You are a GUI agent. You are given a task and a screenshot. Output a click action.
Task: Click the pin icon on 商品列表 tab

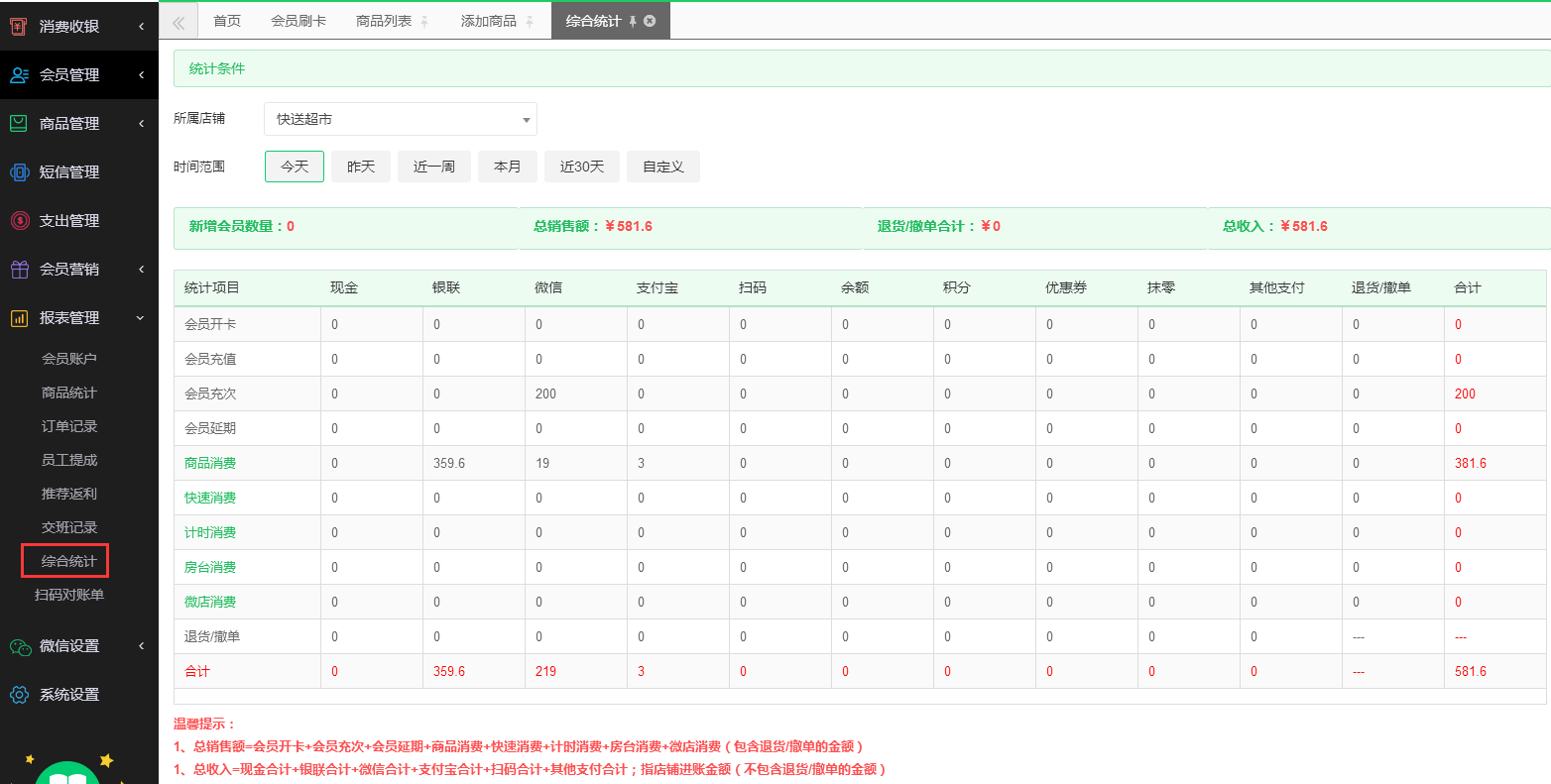(x=424, y=22)
